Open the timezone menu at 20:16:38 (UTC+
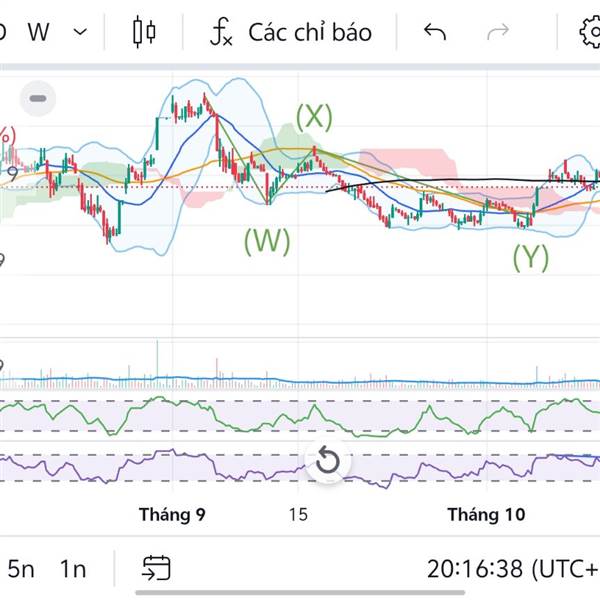 (512, 569)
